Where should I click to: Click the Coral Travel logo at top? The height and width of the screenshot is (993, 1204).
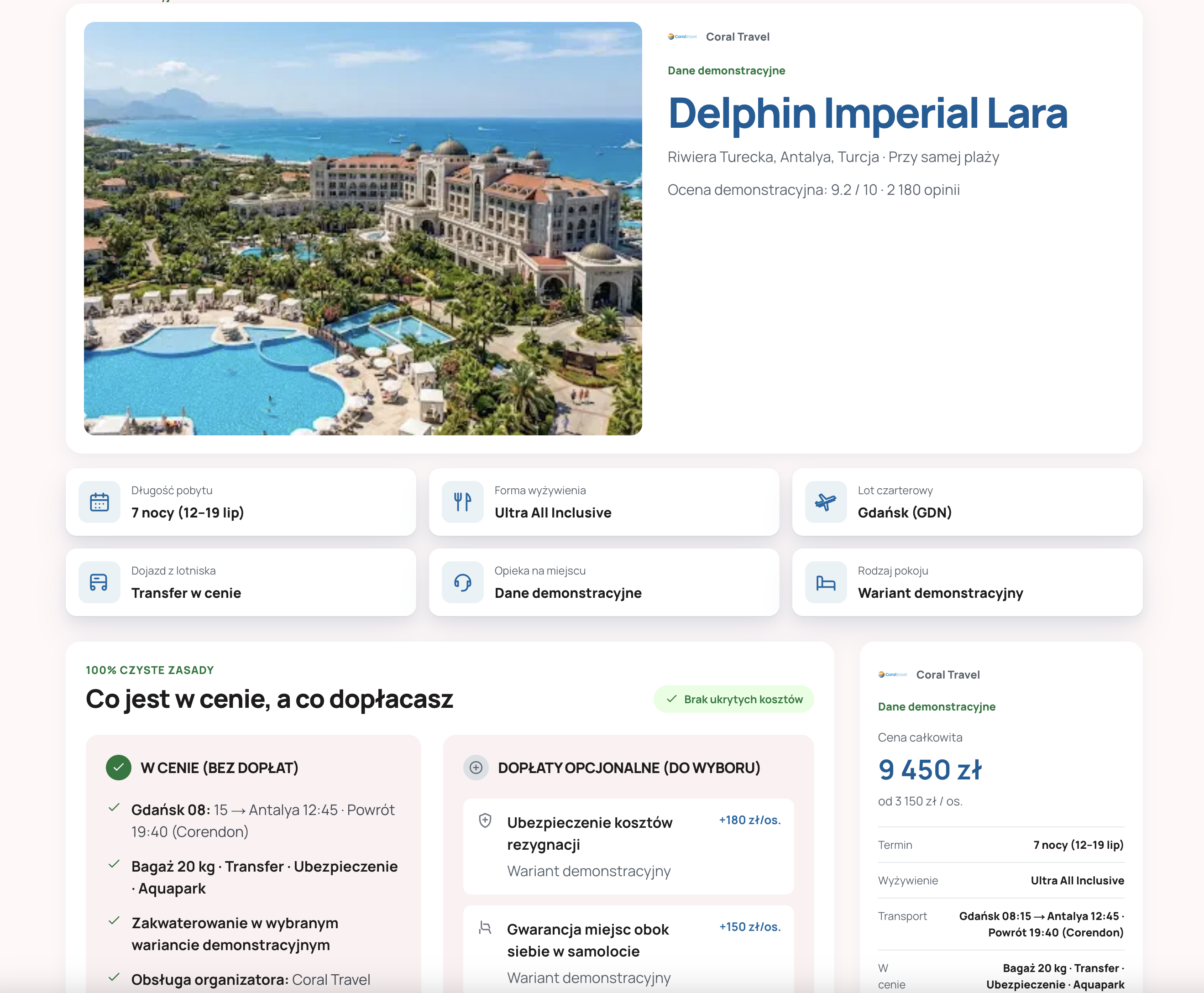[x=682, y=37]
